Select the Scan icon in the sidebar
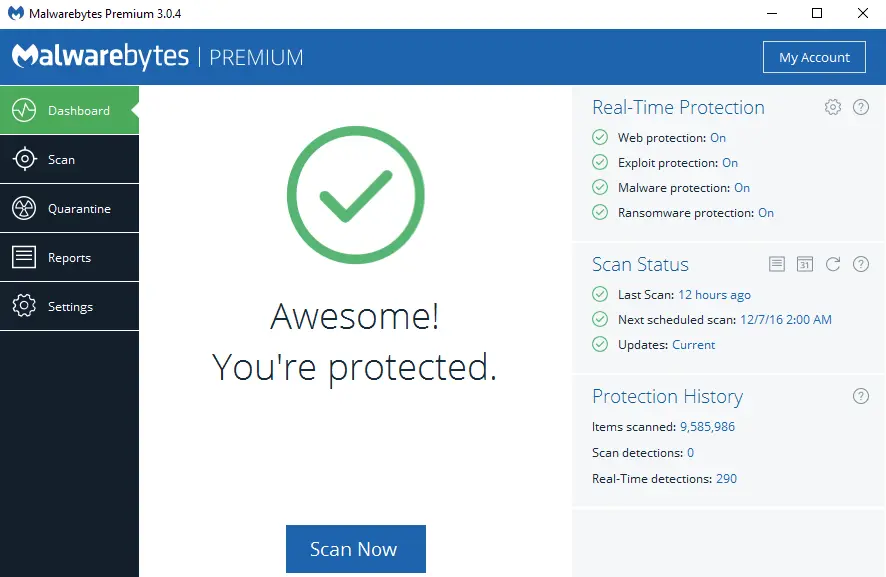886x577 pixels. (x=24, y=159)
